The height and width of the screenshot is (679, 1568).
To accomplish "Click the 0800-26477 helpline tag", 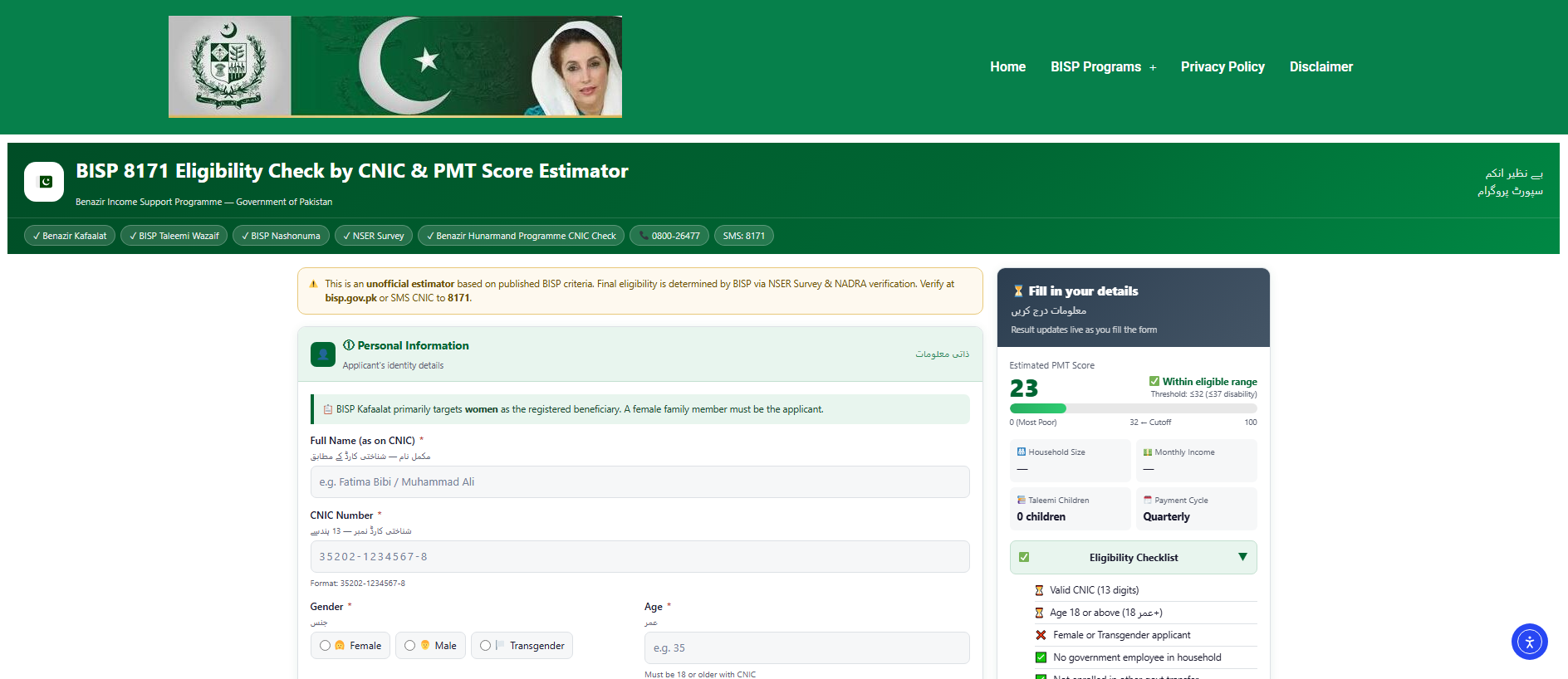I will click(x=669, y=236).
